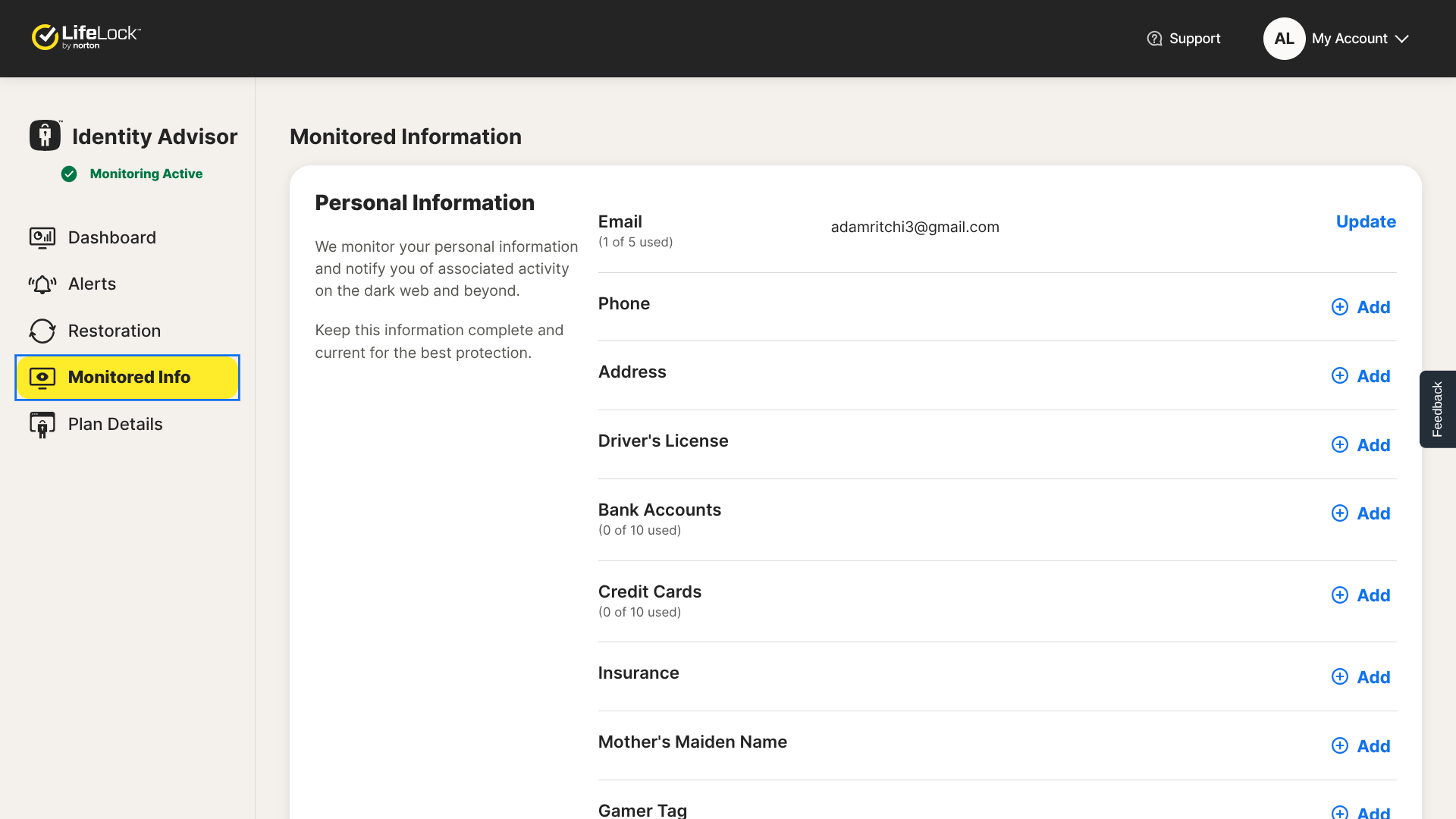Click the Address row label
The image size is (1456, 819).
(x=632, y=372)
